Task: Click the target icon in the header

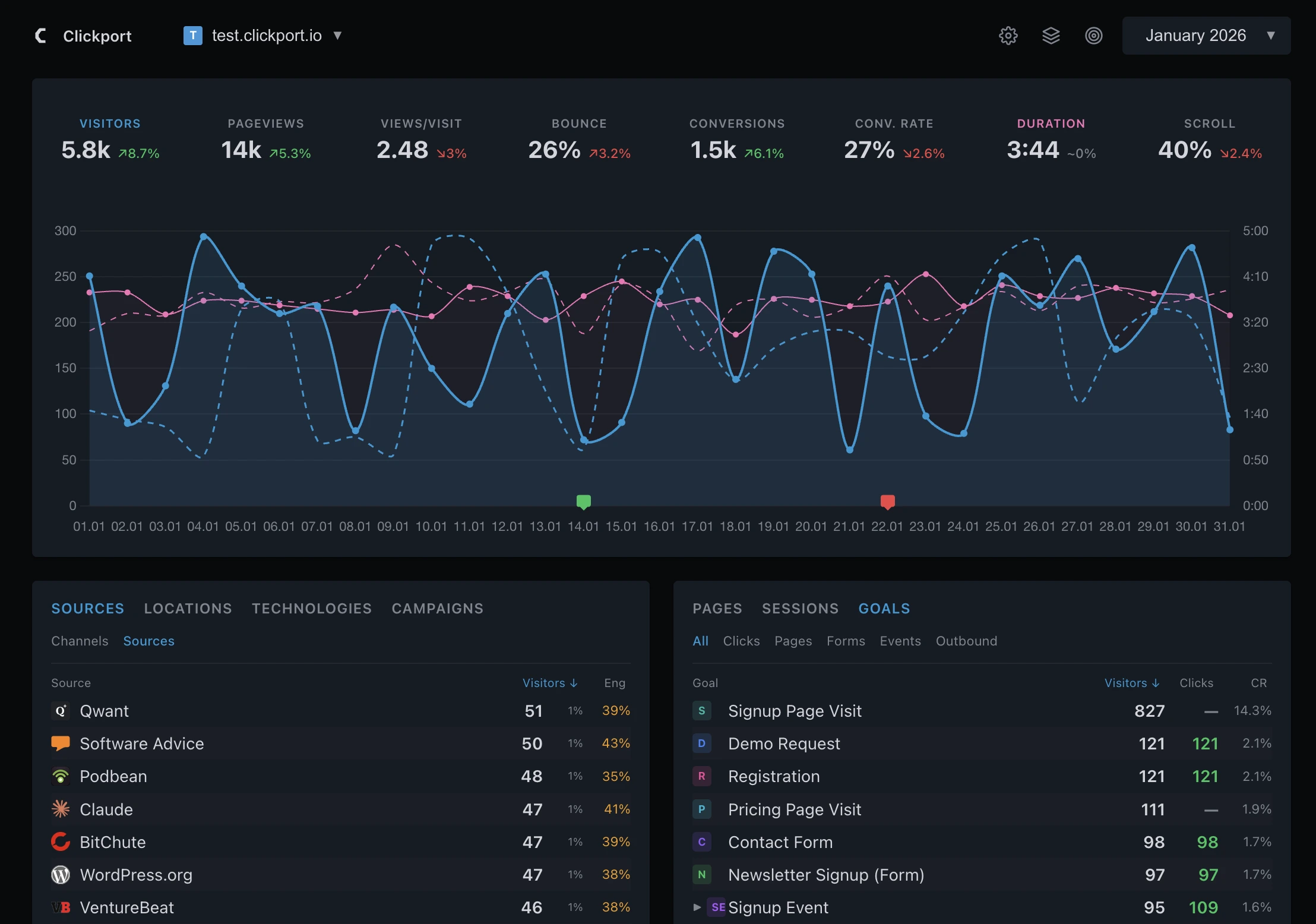Action: point(1094,36)
